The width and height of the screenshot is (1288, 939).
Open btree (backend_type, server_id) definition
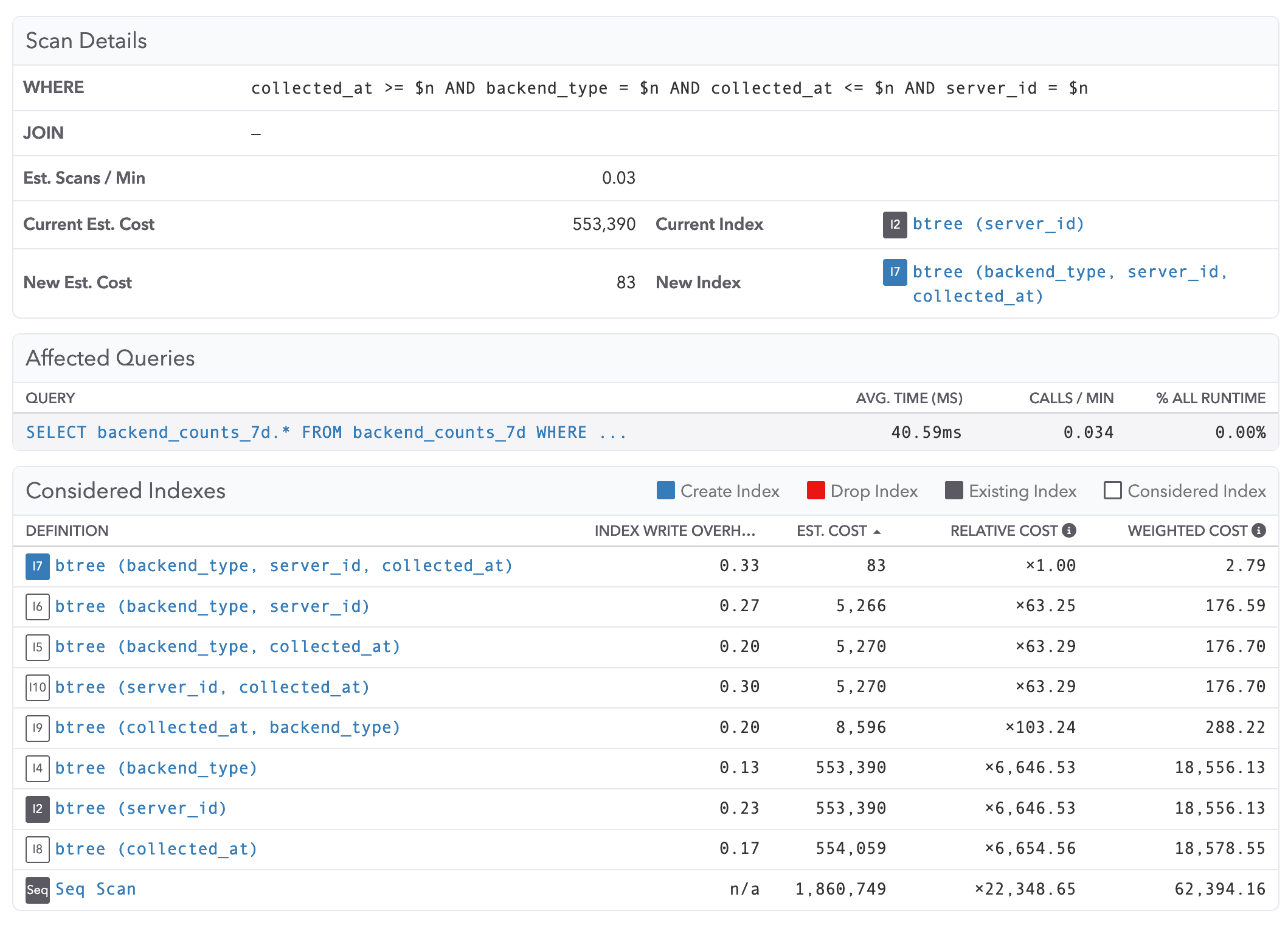212,606
